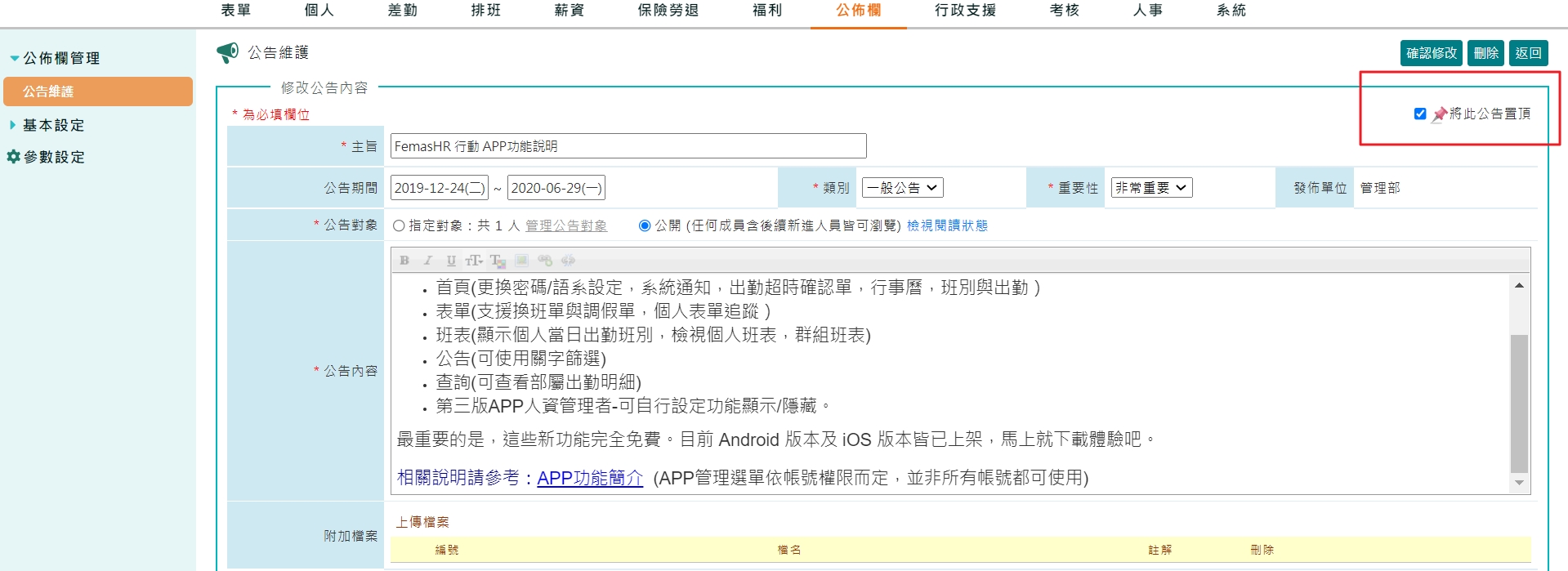Click the megaphone icon beside 公告維護
This screenshot has width=1568, height=571.
[x=227, y=53]
